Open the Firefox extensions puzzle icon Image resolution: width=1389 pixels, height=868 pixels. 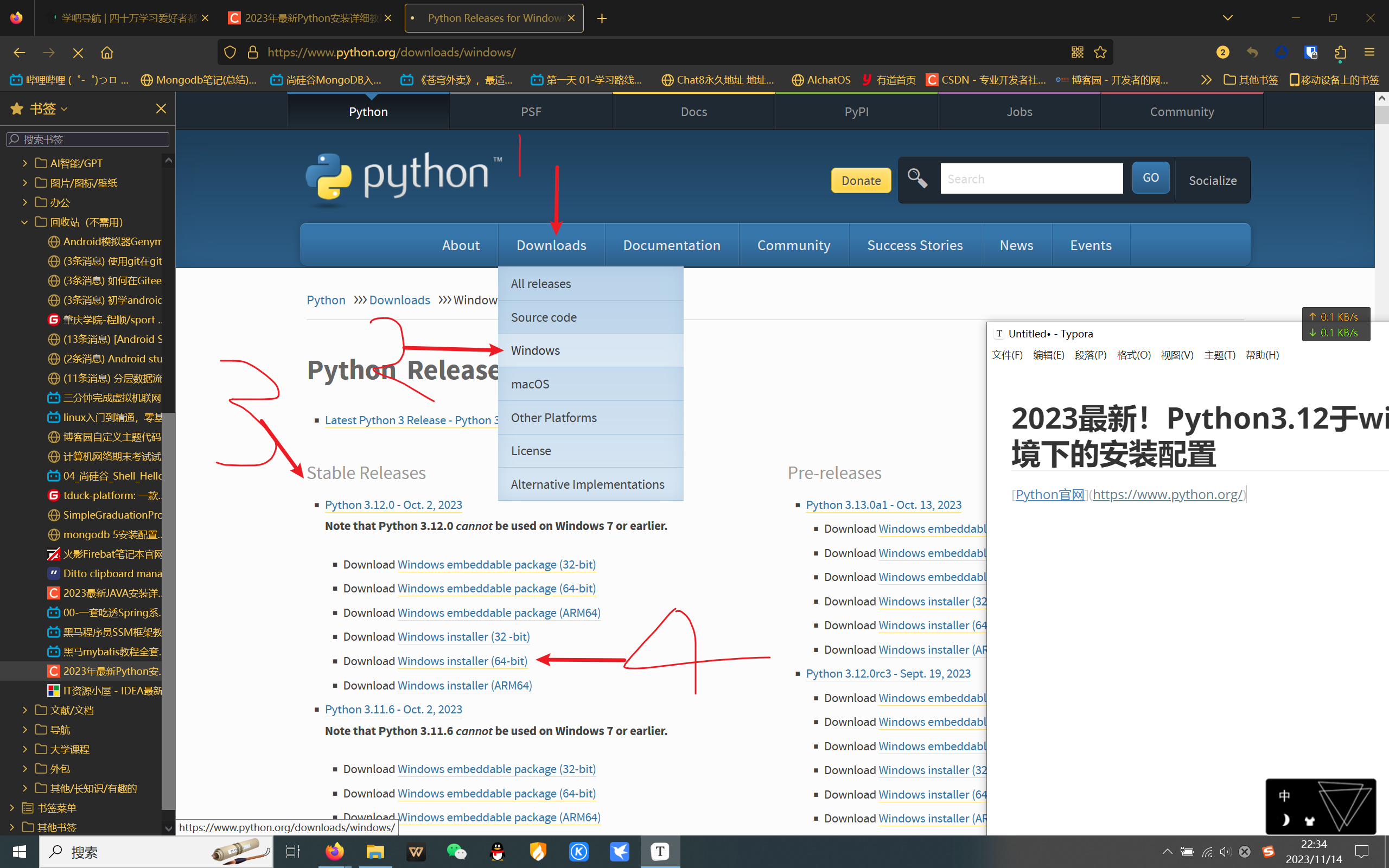[x=1340, y=53]
